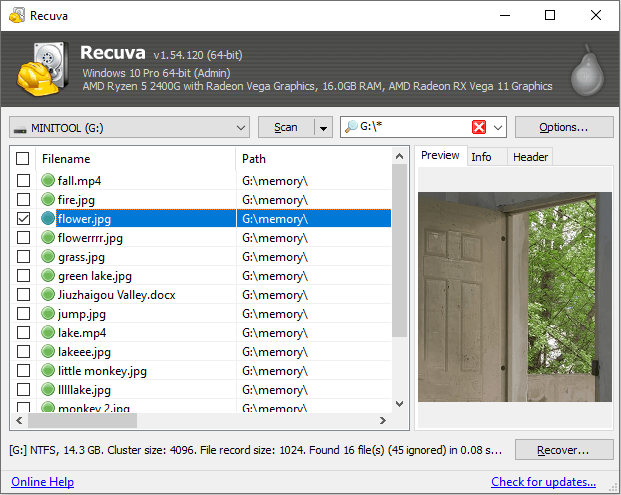
Task: Select the fall.mp4 filename
Action: (x=79, y=181)
